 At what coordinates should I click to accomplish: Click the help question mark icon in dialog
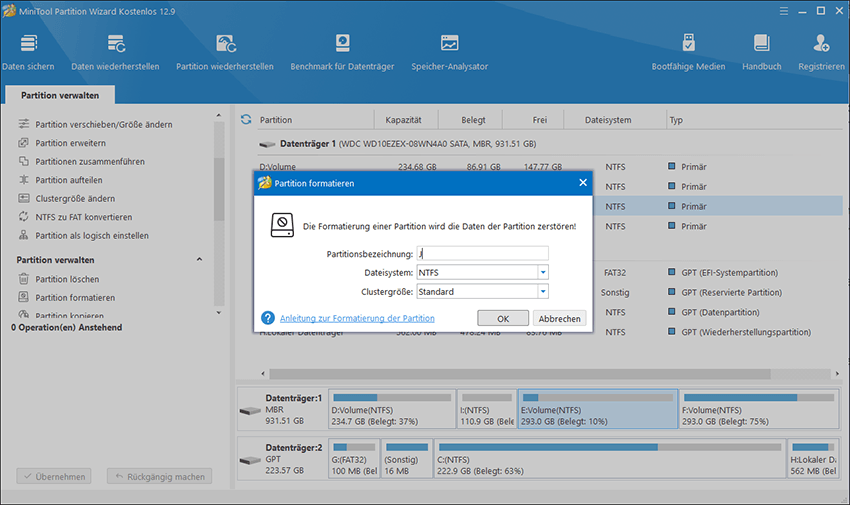point(268,318)
